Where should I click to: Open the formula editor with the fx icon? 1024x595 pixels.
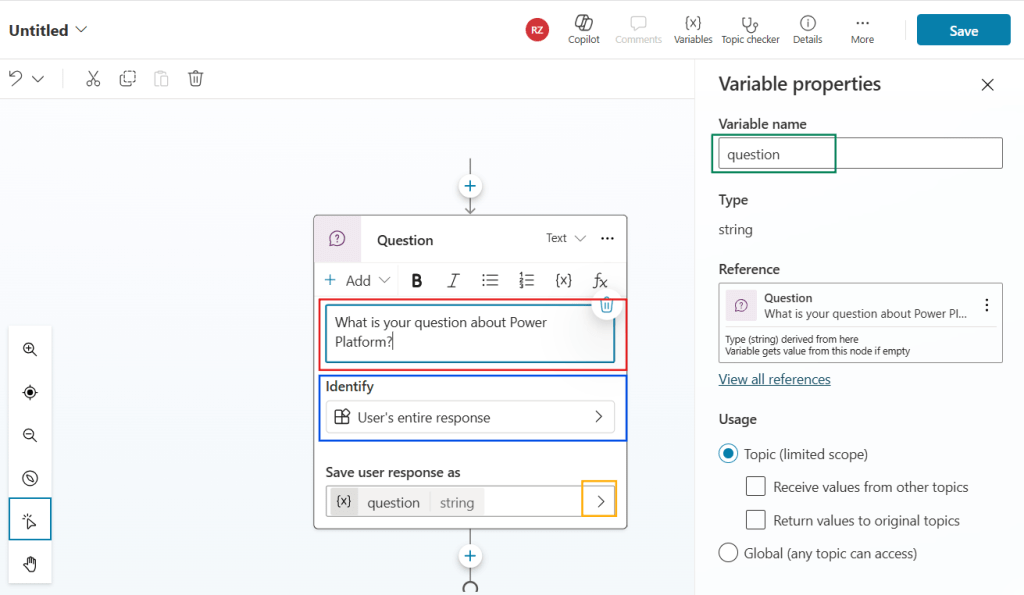tap(599, 280)
